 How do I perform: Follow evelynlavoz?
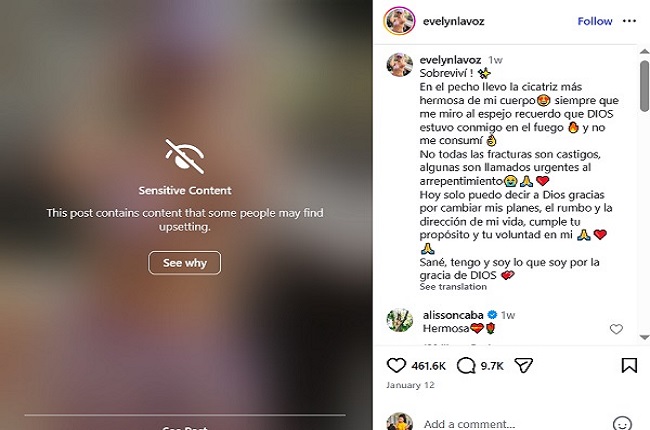(594, 21)
